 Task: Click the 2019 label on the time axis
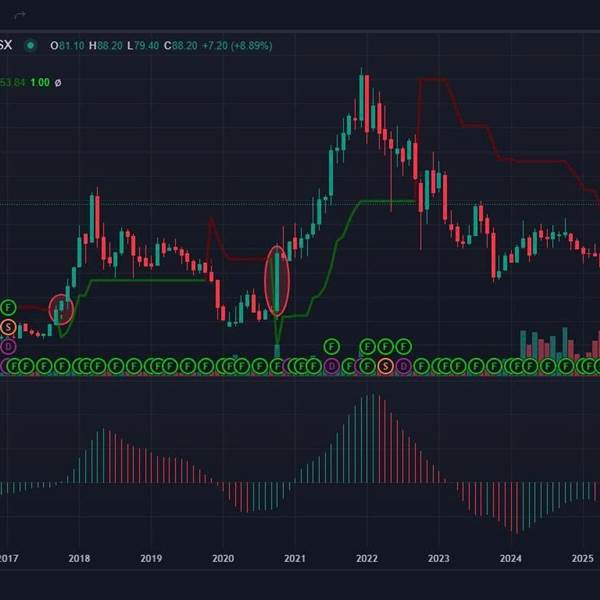151,558
